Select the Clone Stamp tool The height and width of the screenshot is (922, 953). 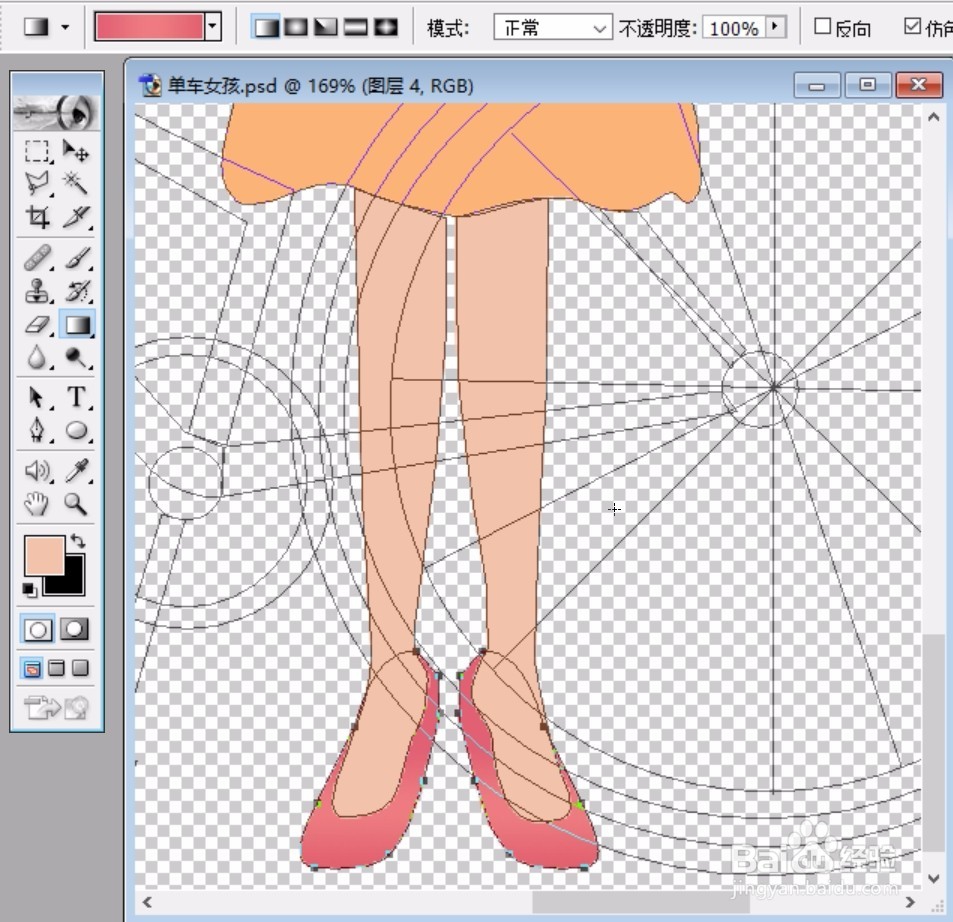(x=37, y=291)
